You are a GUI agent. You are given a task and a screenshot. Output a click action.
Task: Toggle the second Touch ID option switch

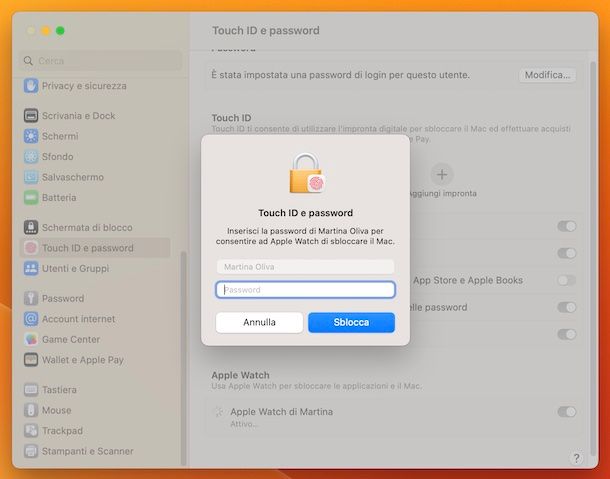(x=566, y=253)
